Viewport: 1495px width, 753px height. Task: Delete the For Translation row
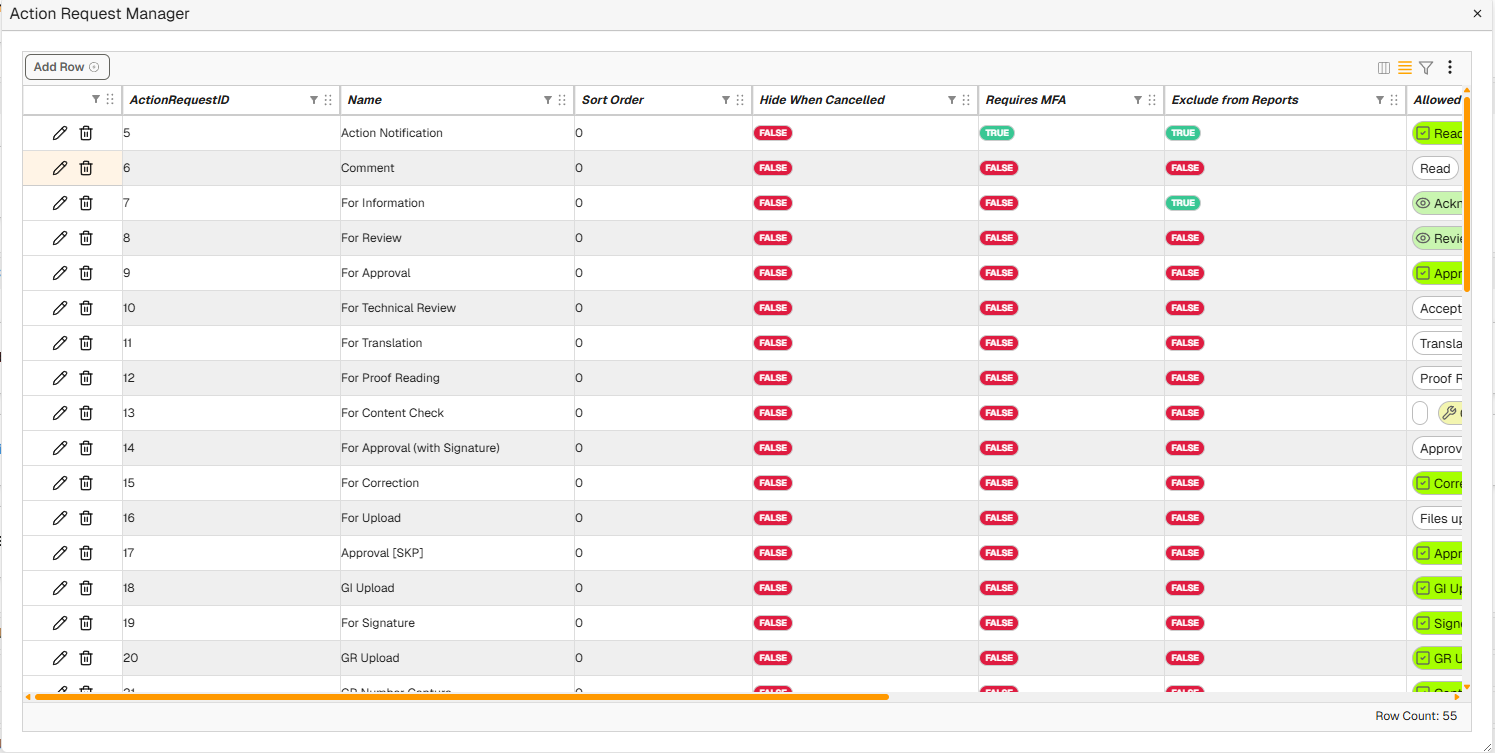point(86,343)
